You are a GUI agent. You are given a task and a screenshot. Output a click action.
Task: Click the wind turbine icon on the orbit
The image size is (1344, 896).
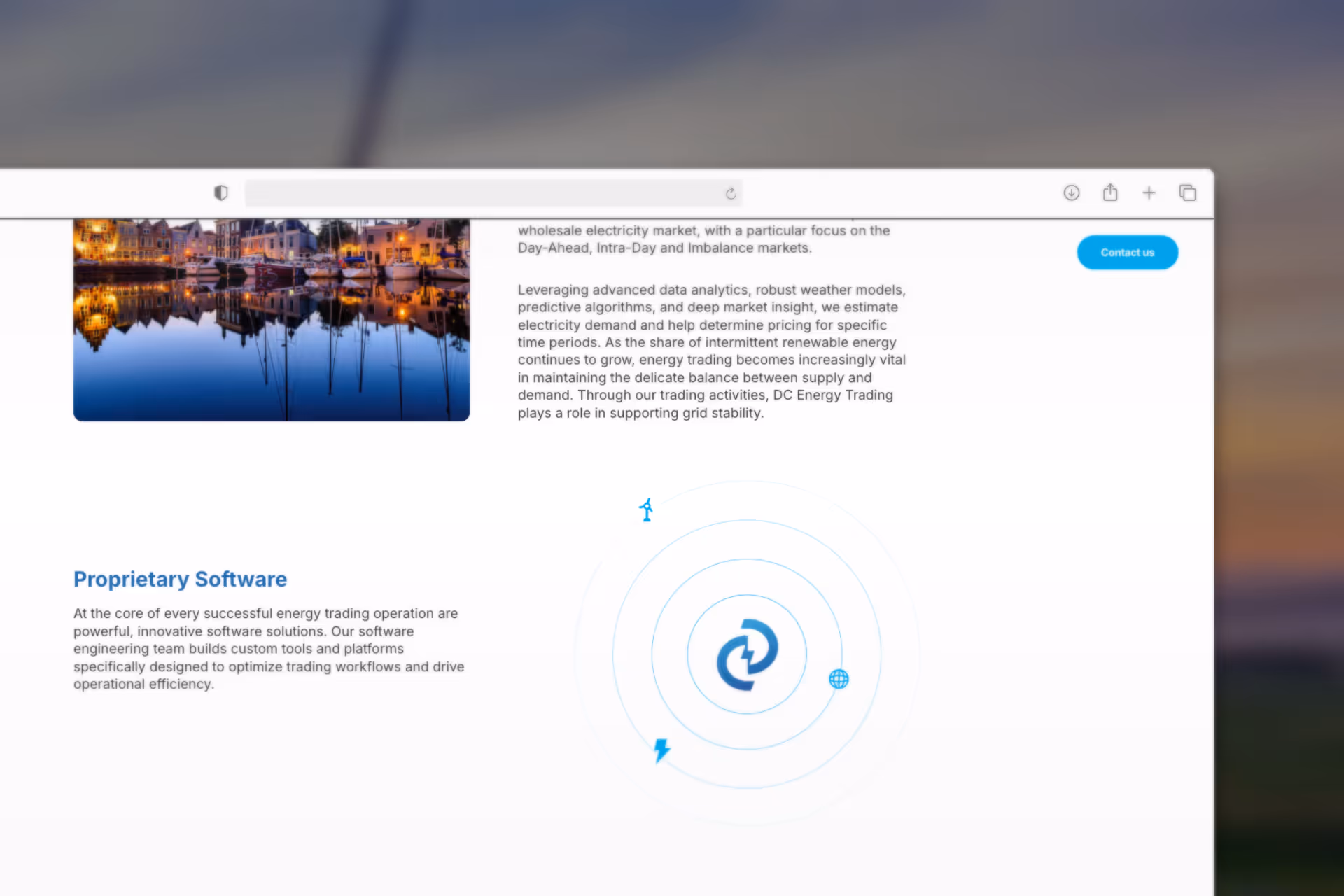[647, 510]
